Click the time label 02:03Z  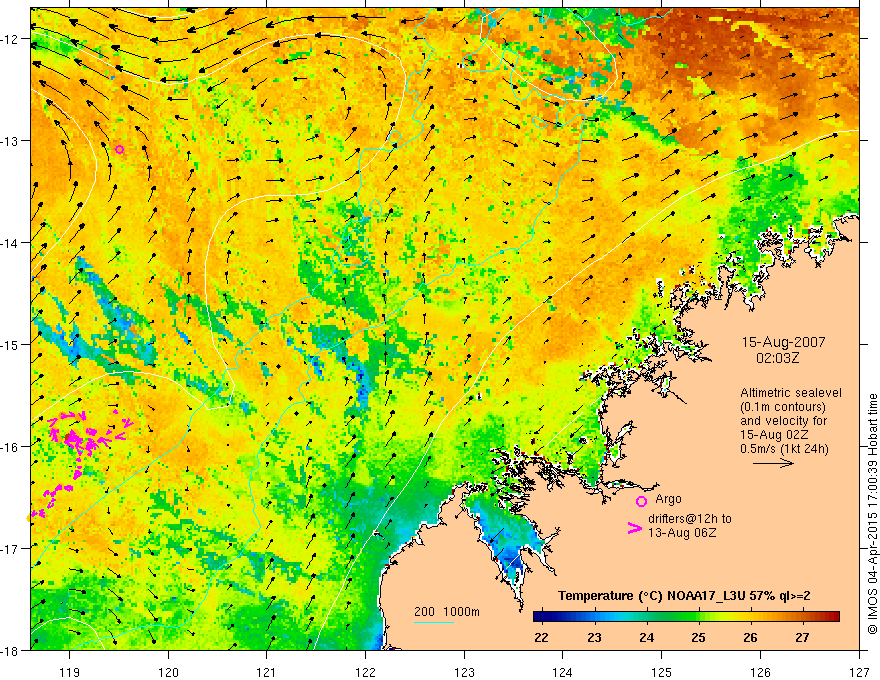coord(777,357)
